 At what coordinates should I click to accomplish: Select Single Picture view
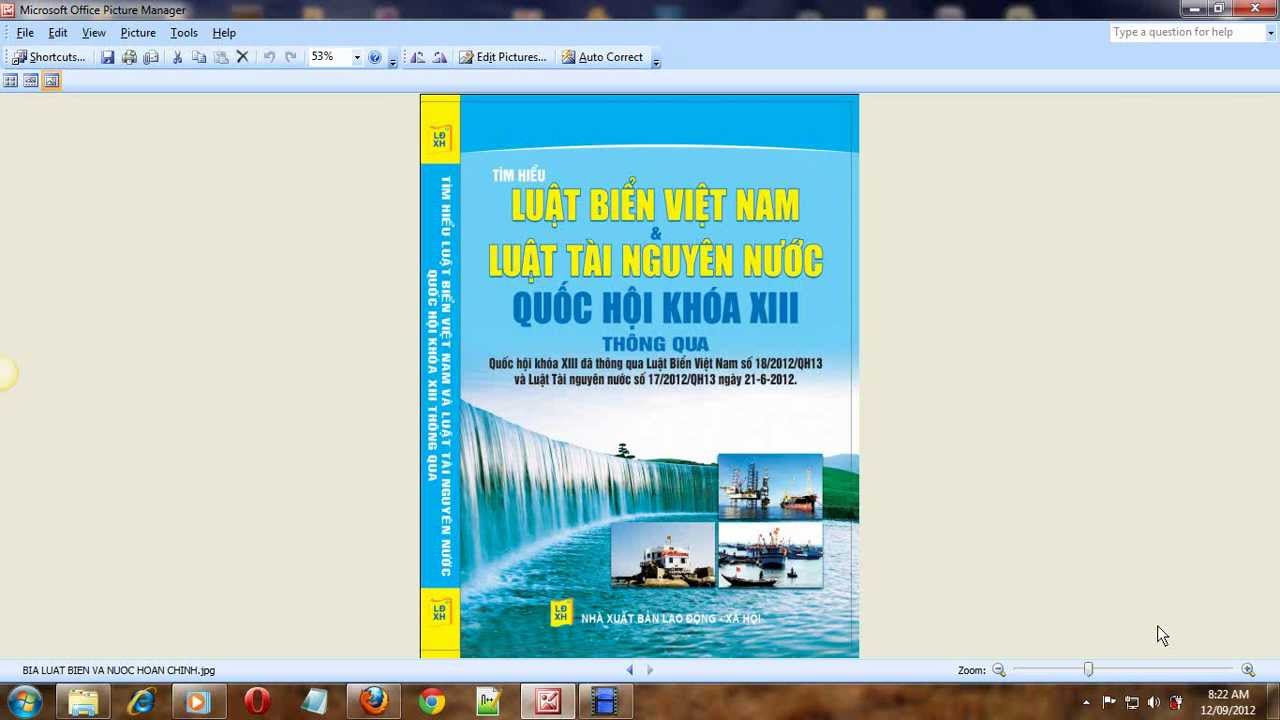pos(51,81)
